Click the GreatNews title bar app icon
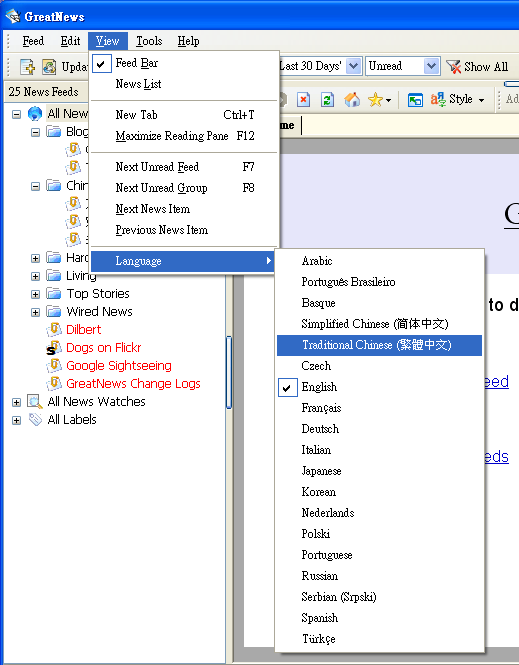The height and width of the screenshot is (665, 519). click(x=13, y=16)
